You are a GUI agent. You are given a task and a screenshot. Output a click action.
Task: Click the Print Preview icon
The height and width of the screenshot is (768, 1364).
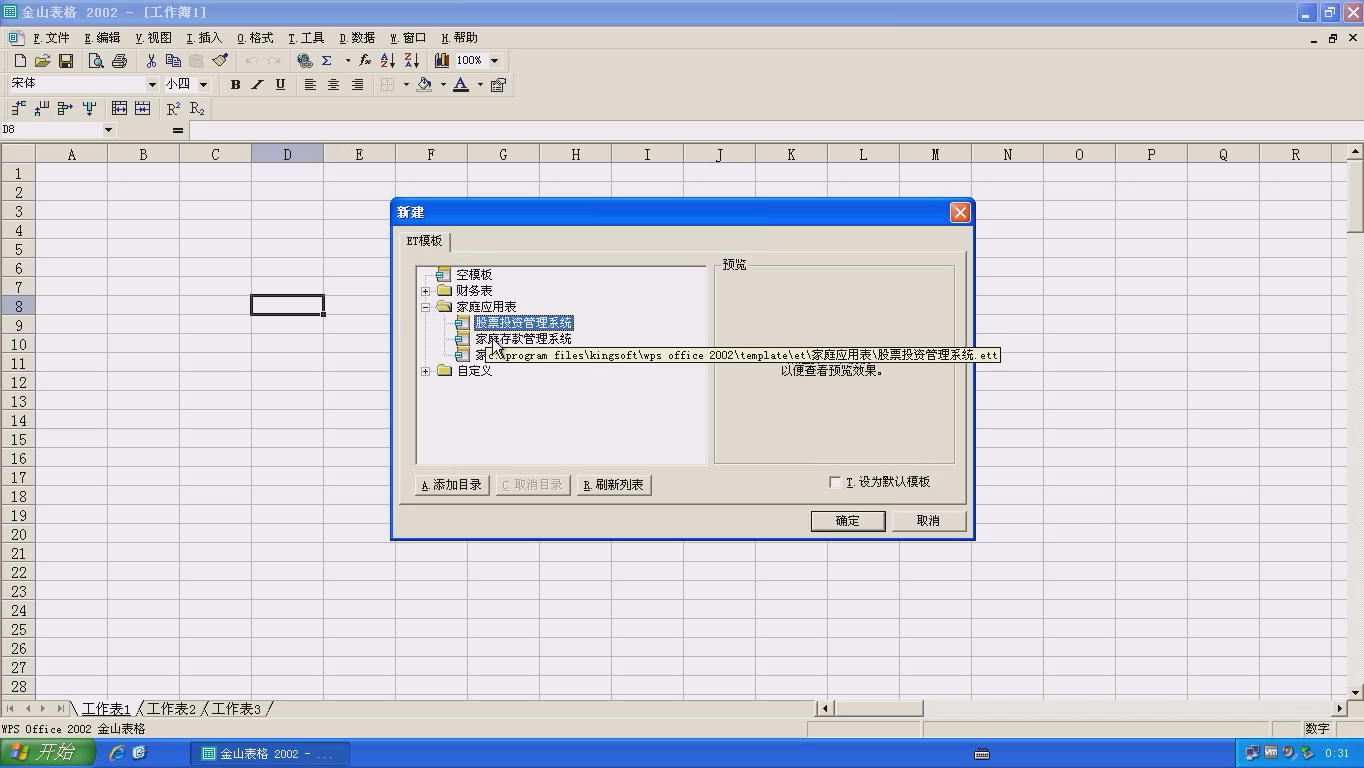(x=96, y=61)
